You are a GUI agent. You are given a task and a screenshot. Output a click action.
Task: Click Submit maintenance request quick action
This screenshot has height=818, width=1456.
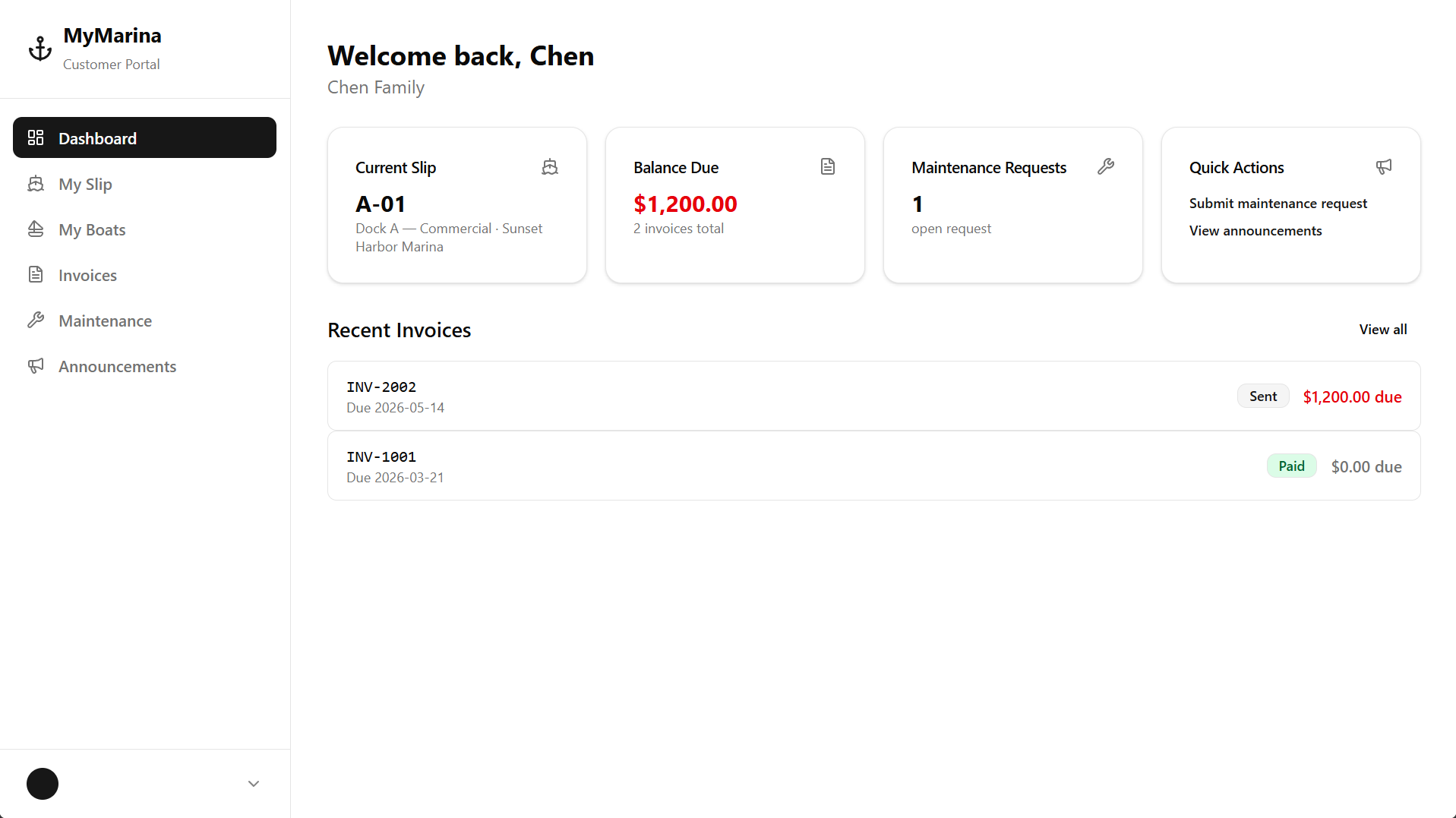pos(1278,203)
